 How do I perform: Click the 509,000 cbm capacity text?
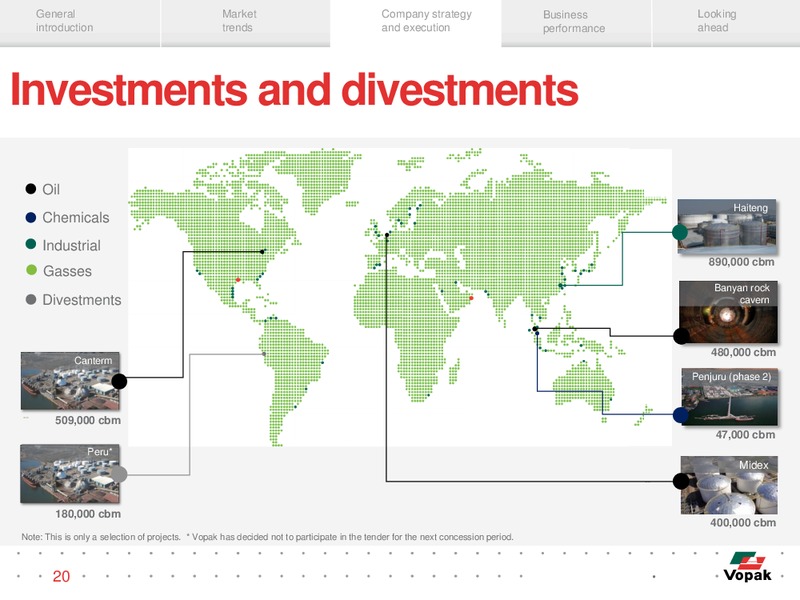88,420
